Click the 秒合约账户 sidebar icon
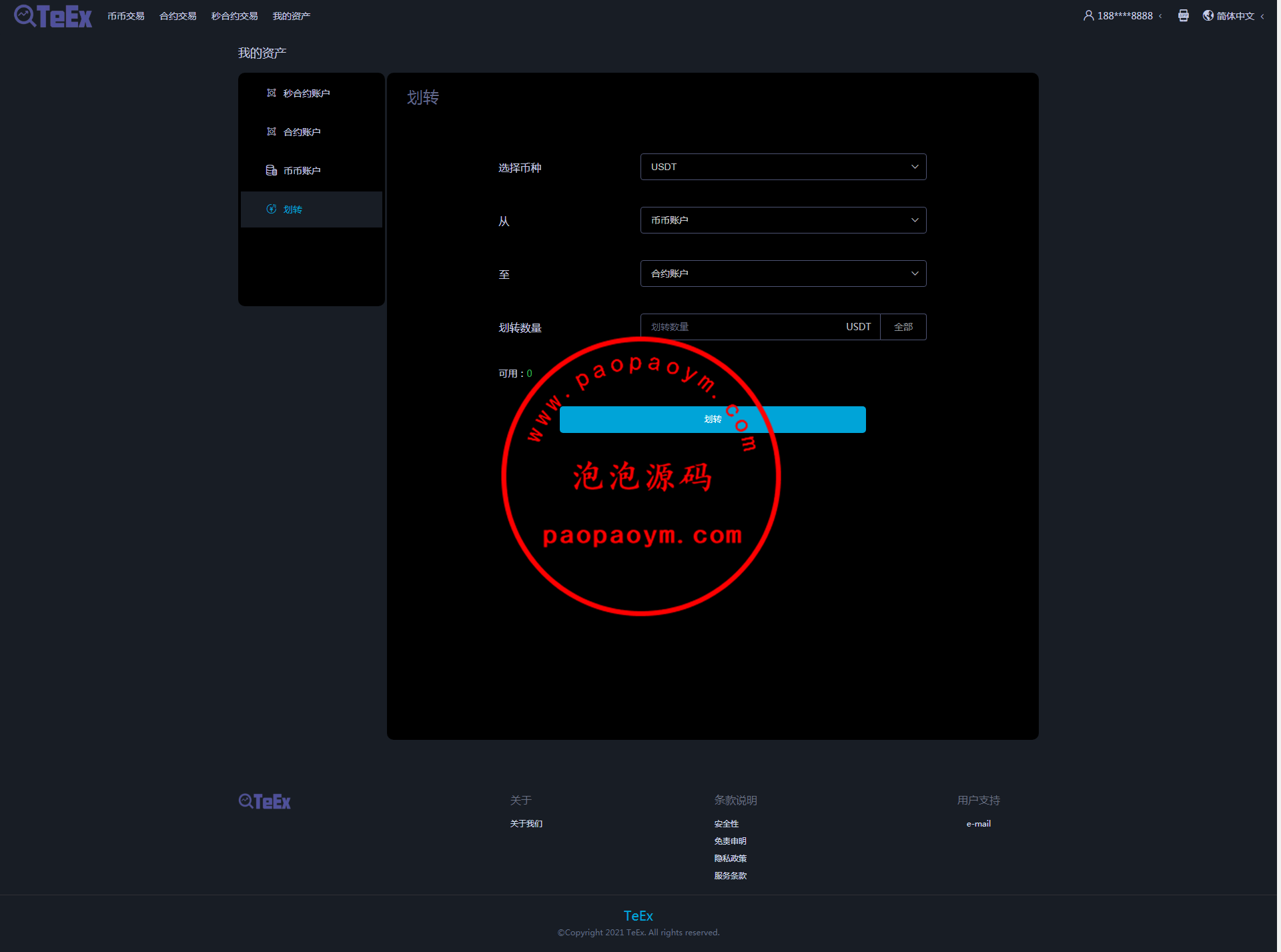 click(272, 93)
